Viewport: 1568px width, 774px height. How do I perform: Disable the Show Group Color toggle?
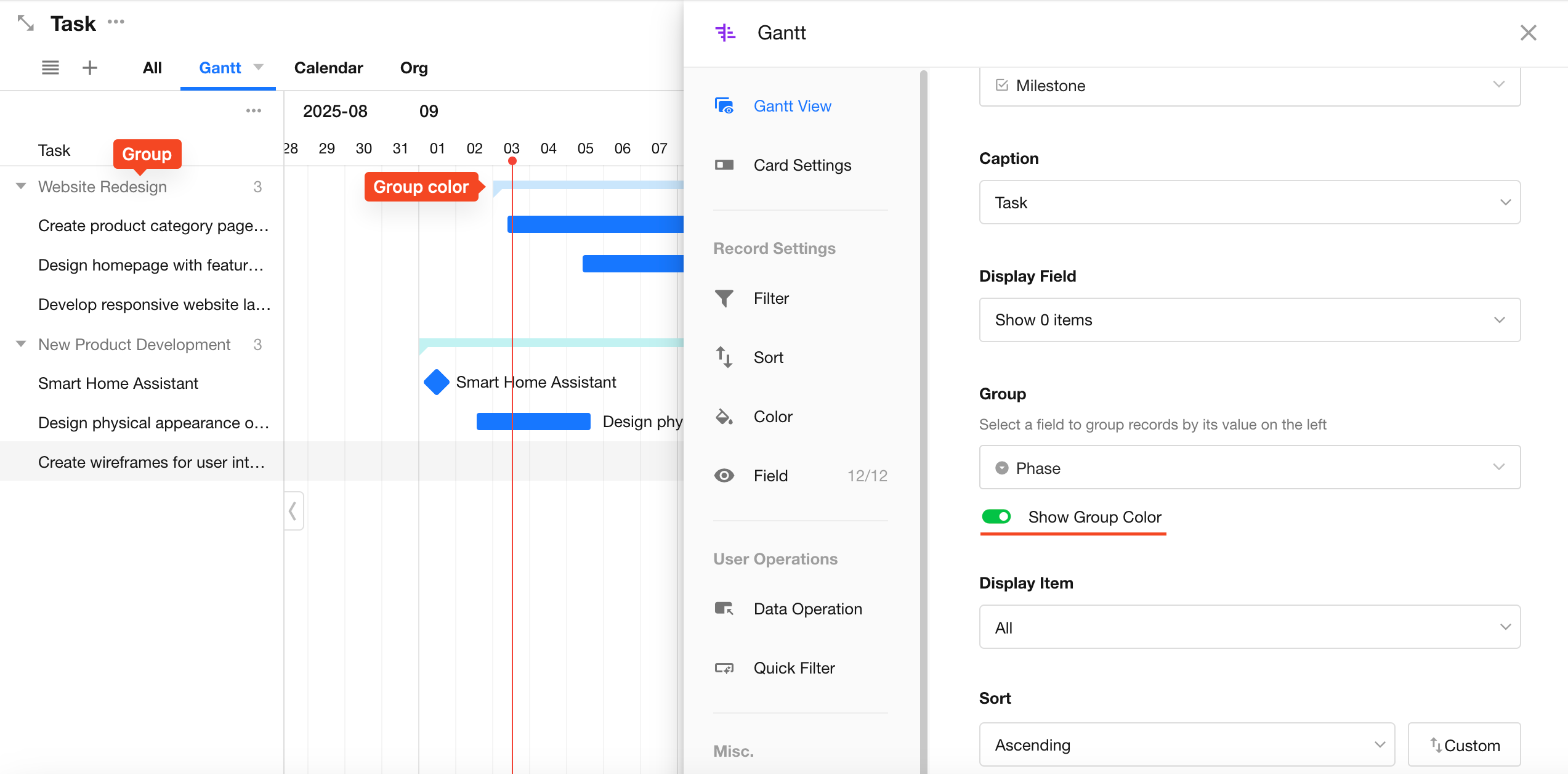pos(996,516)
